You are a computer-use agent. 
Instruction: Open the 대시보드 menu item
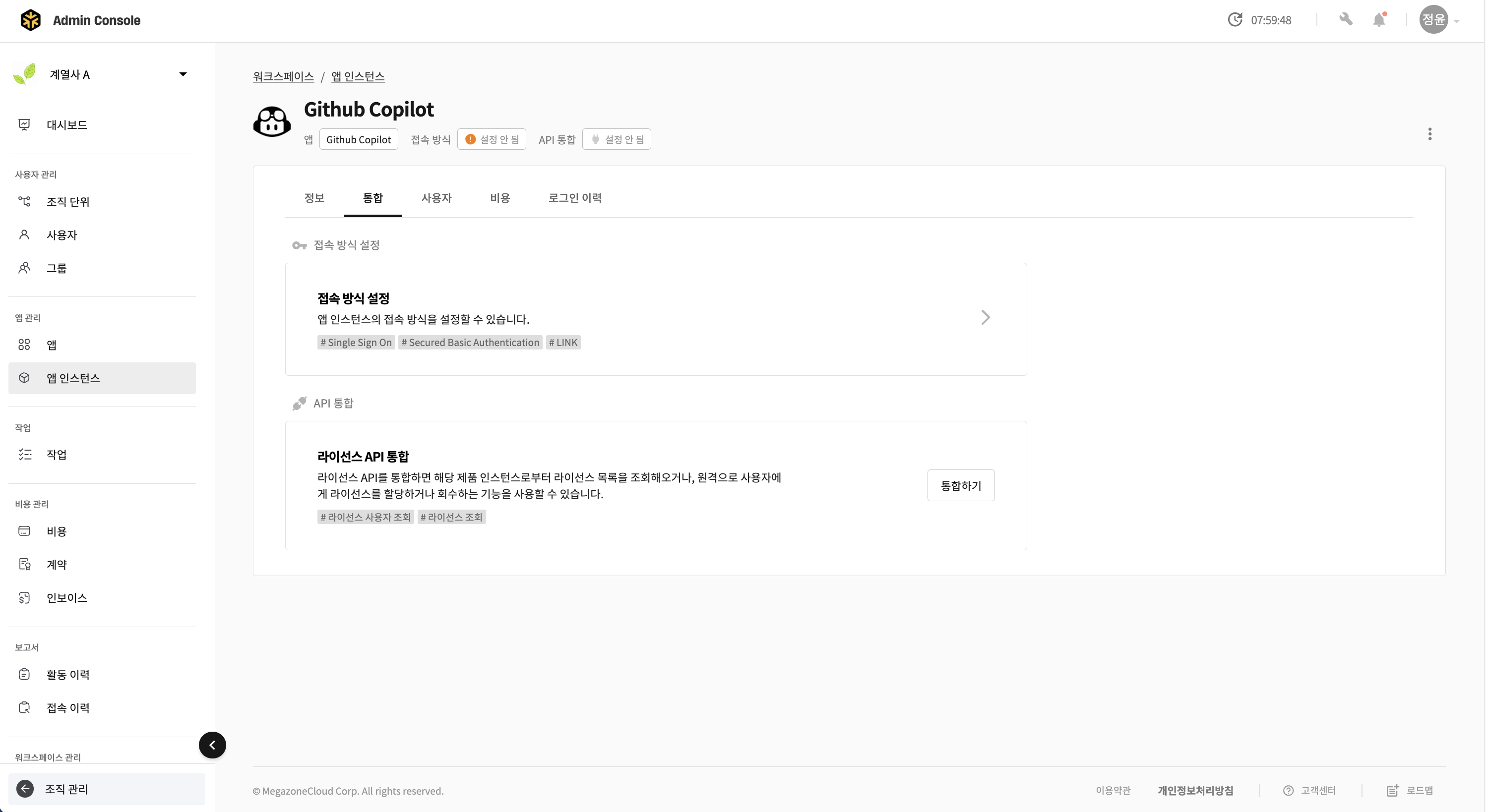(x=102, y=124)
